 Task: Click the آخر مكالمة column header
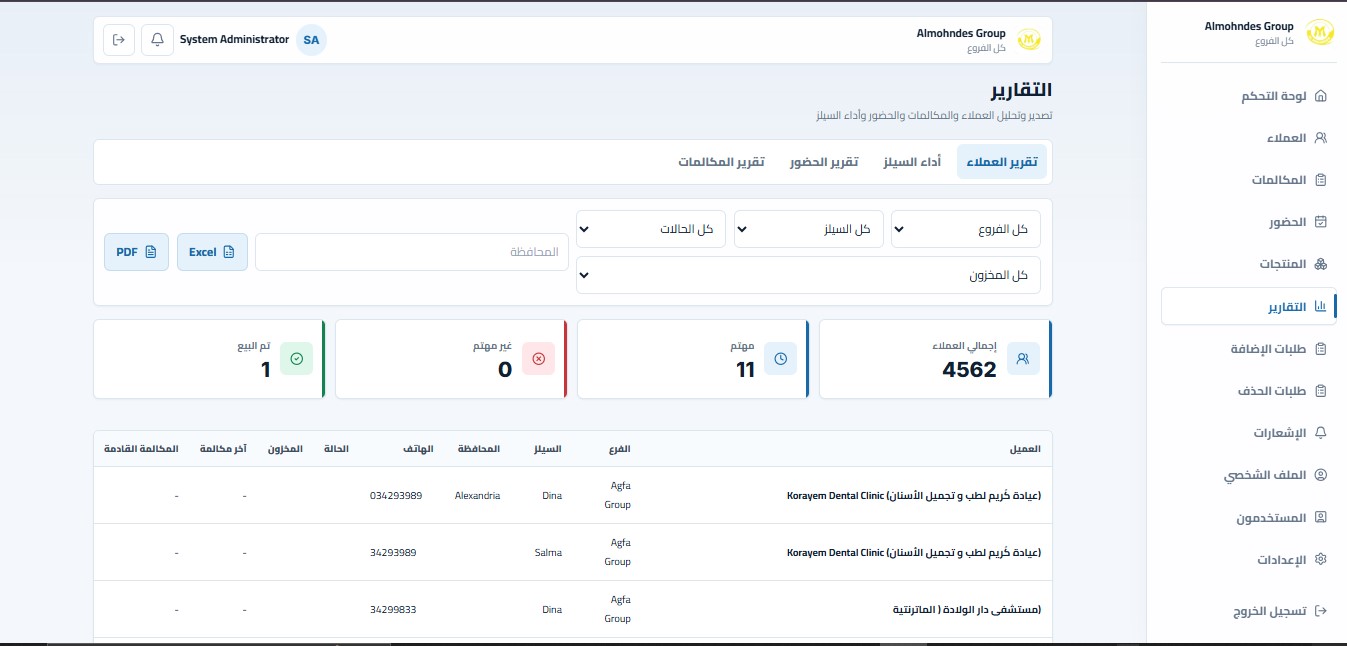pyautogui.click(x=223, y=449)
